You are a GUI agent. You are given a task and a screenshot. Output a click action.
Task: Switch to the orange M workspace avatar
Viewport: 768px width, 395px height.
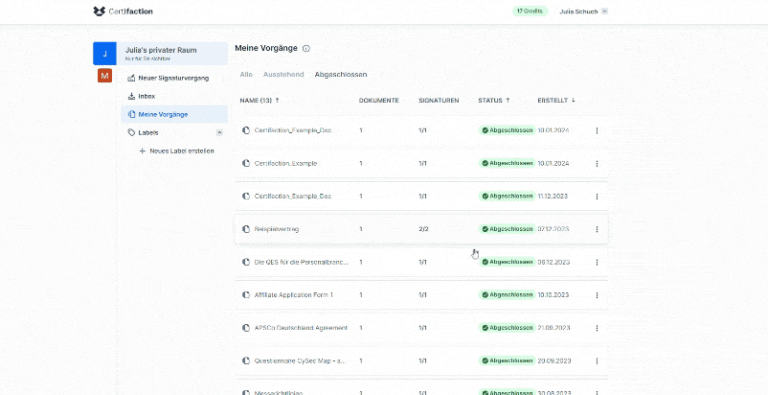(105, 75)
